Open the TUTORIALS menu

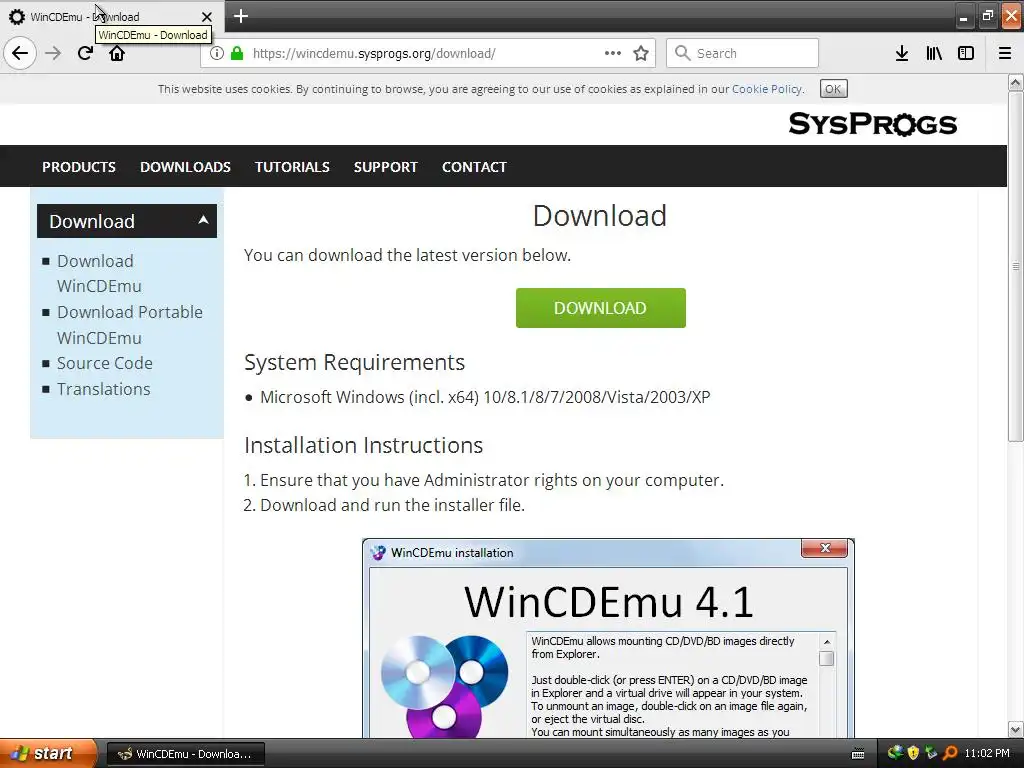coord(292,167)
